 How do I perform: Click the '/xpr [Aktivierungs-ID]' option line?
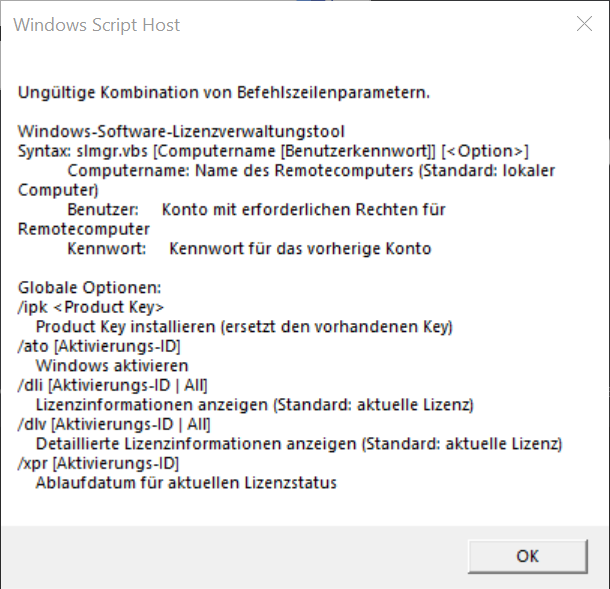click(98, 463)
